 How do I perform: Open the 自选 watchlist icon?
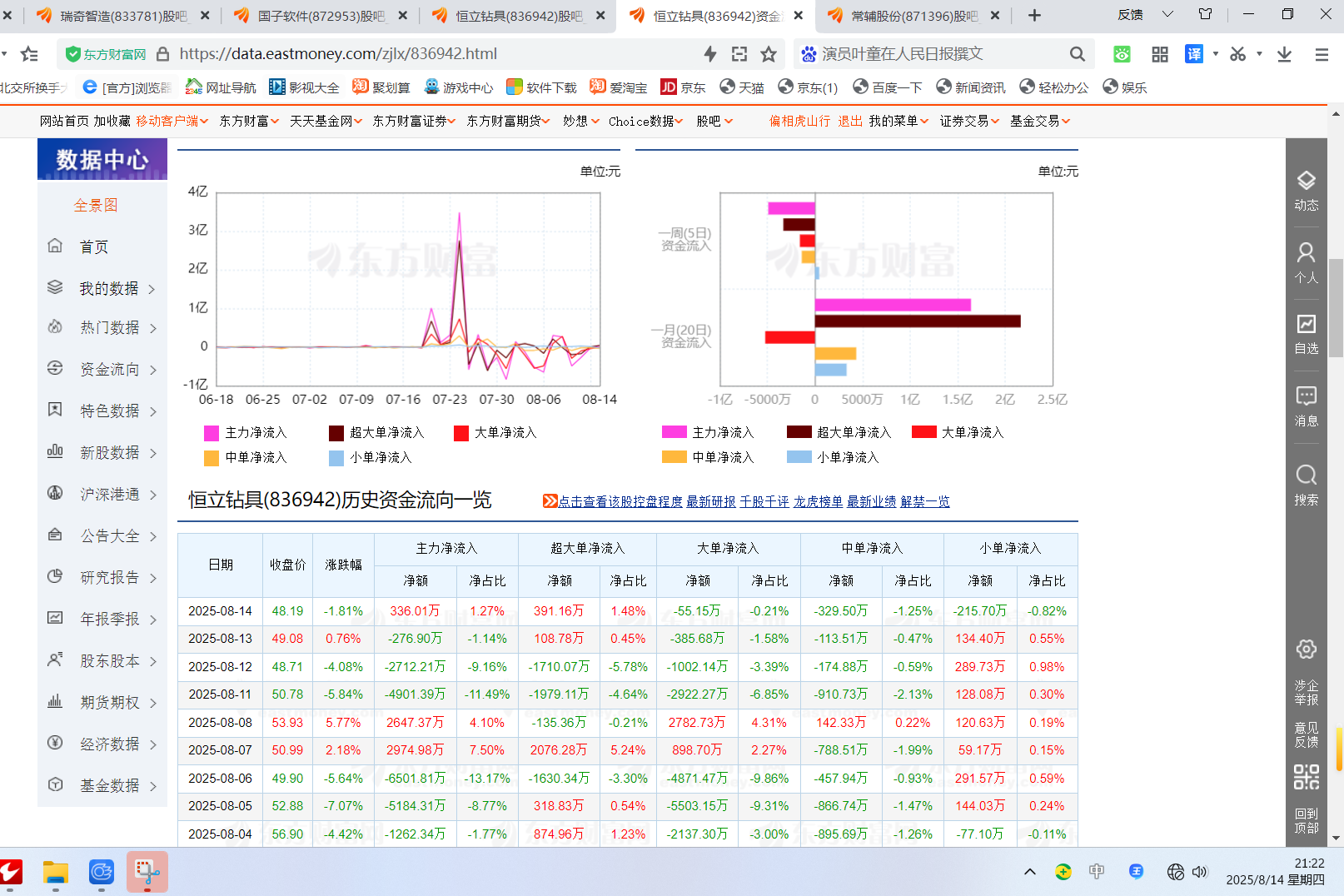coord(1306,335)
